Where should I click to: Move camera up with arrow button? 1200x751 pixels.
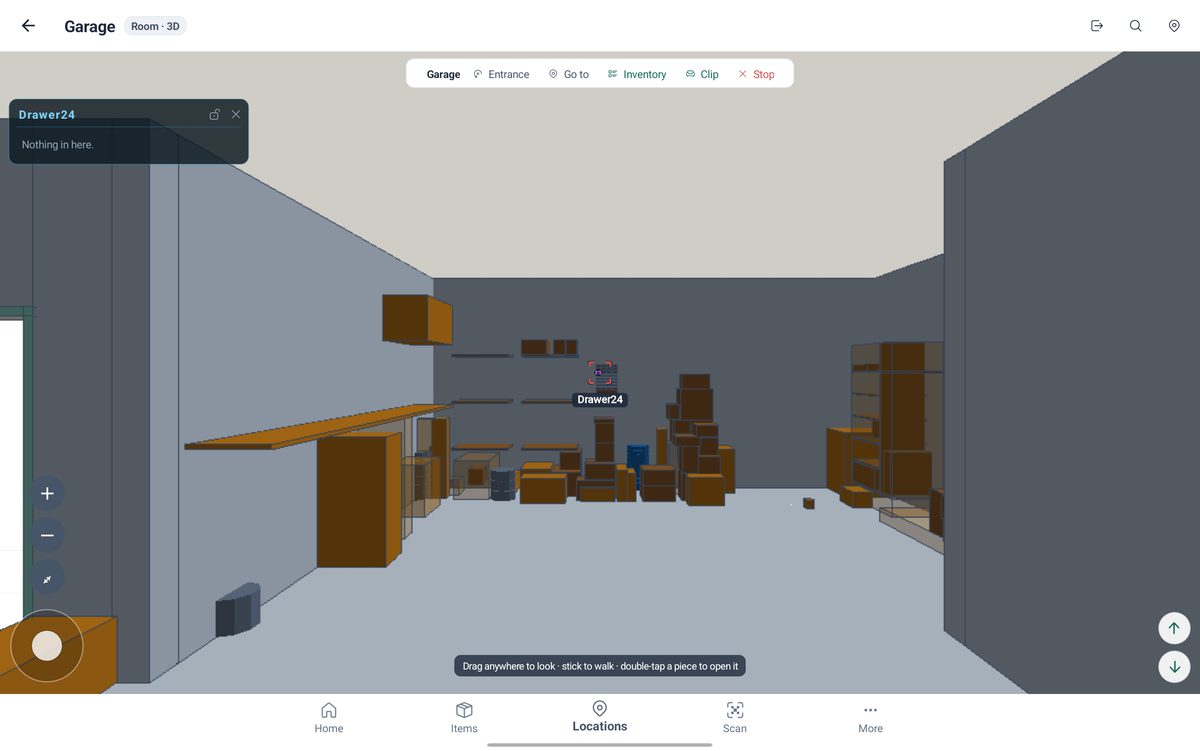[x=1174, y=628]
